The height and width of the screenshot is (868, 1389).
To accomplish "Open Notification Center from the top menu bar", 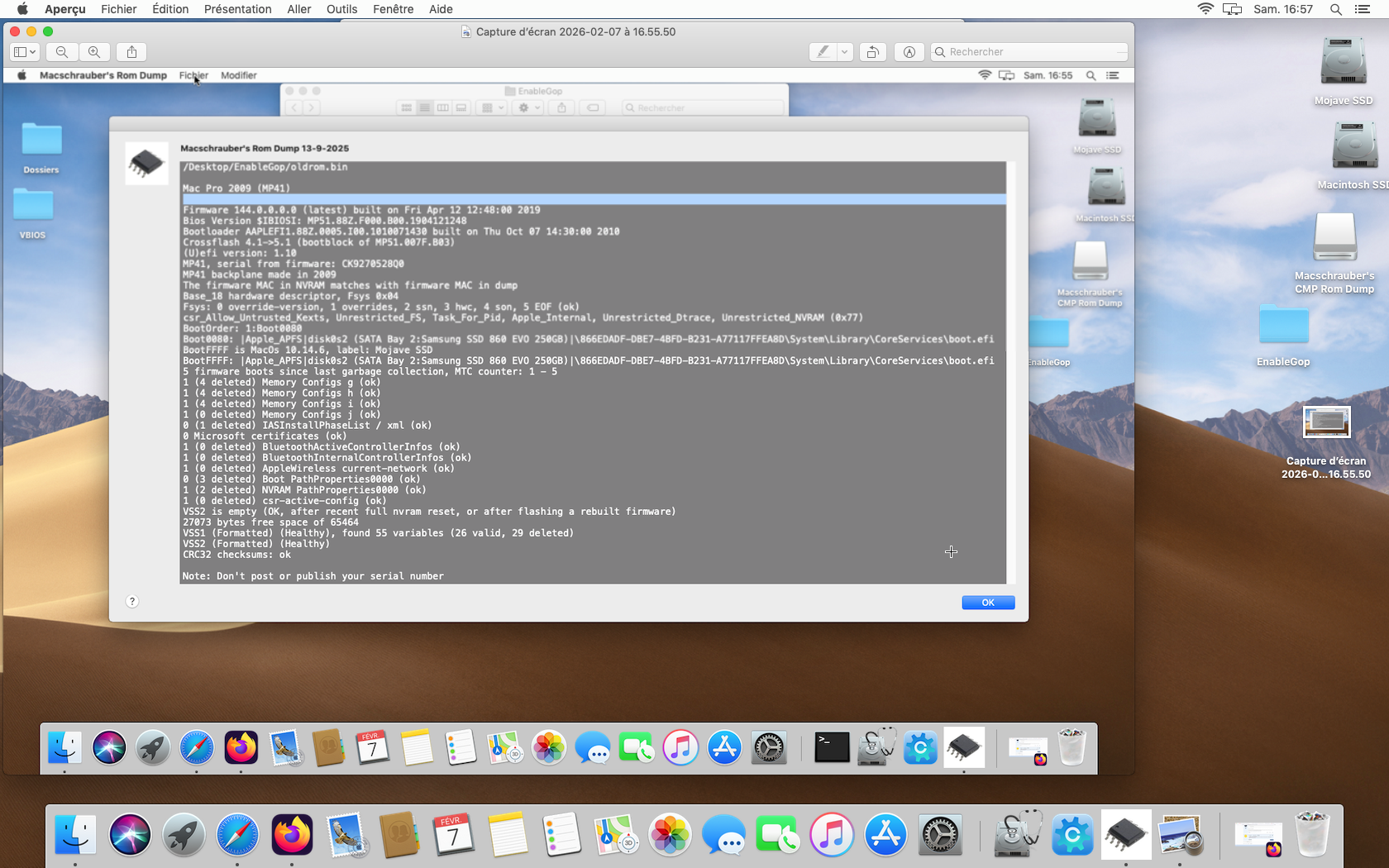I will click(x=1363, y=9).
